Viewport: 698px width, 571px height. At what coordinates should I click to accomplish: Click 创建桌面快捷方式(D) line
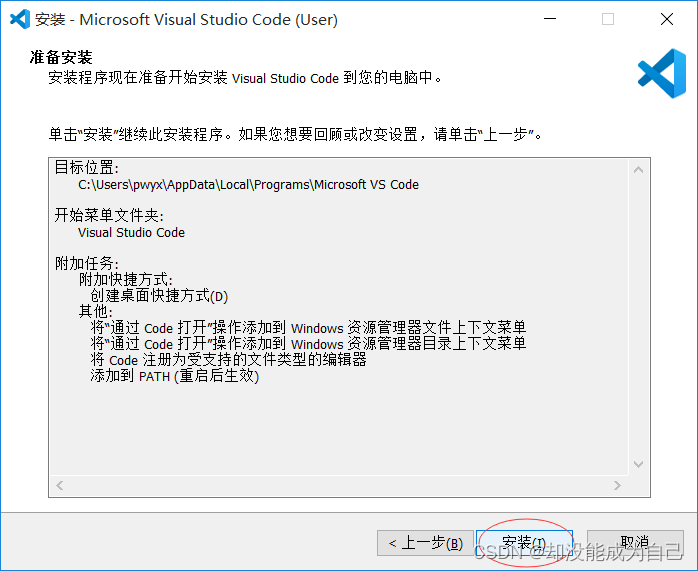pos(159,296)
